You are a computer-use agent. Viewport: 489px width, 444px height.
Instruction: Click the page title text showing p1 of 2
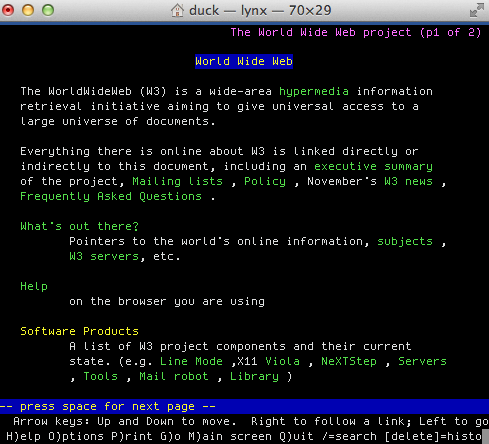(x=356, y=32)
